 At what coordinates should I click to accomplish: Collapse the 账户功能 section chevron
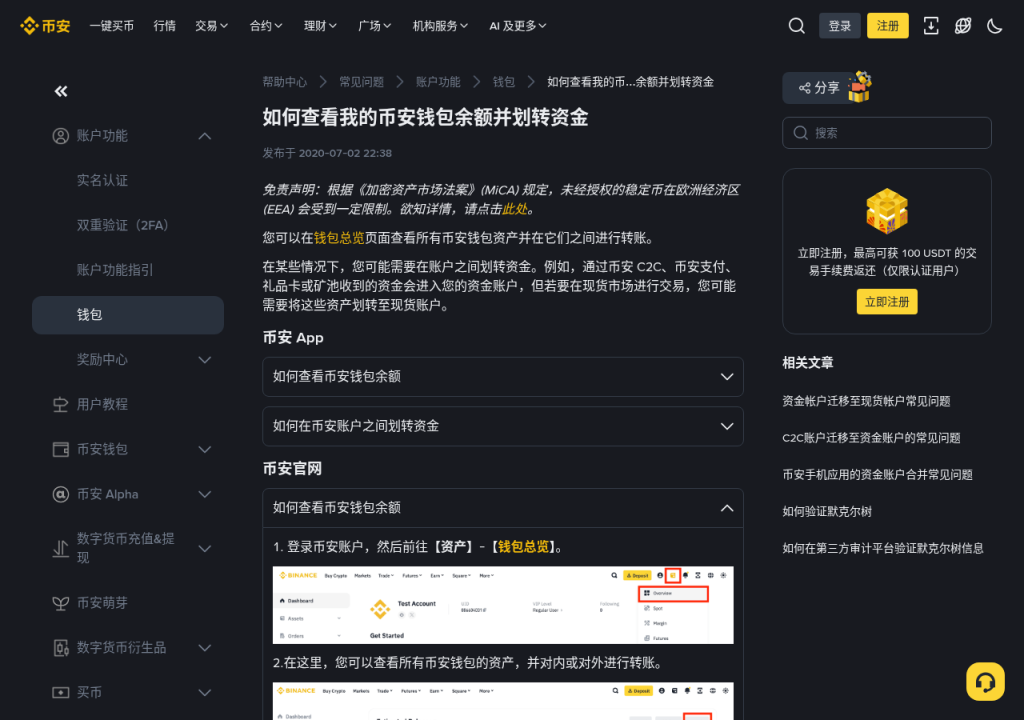tap(204, 136)
